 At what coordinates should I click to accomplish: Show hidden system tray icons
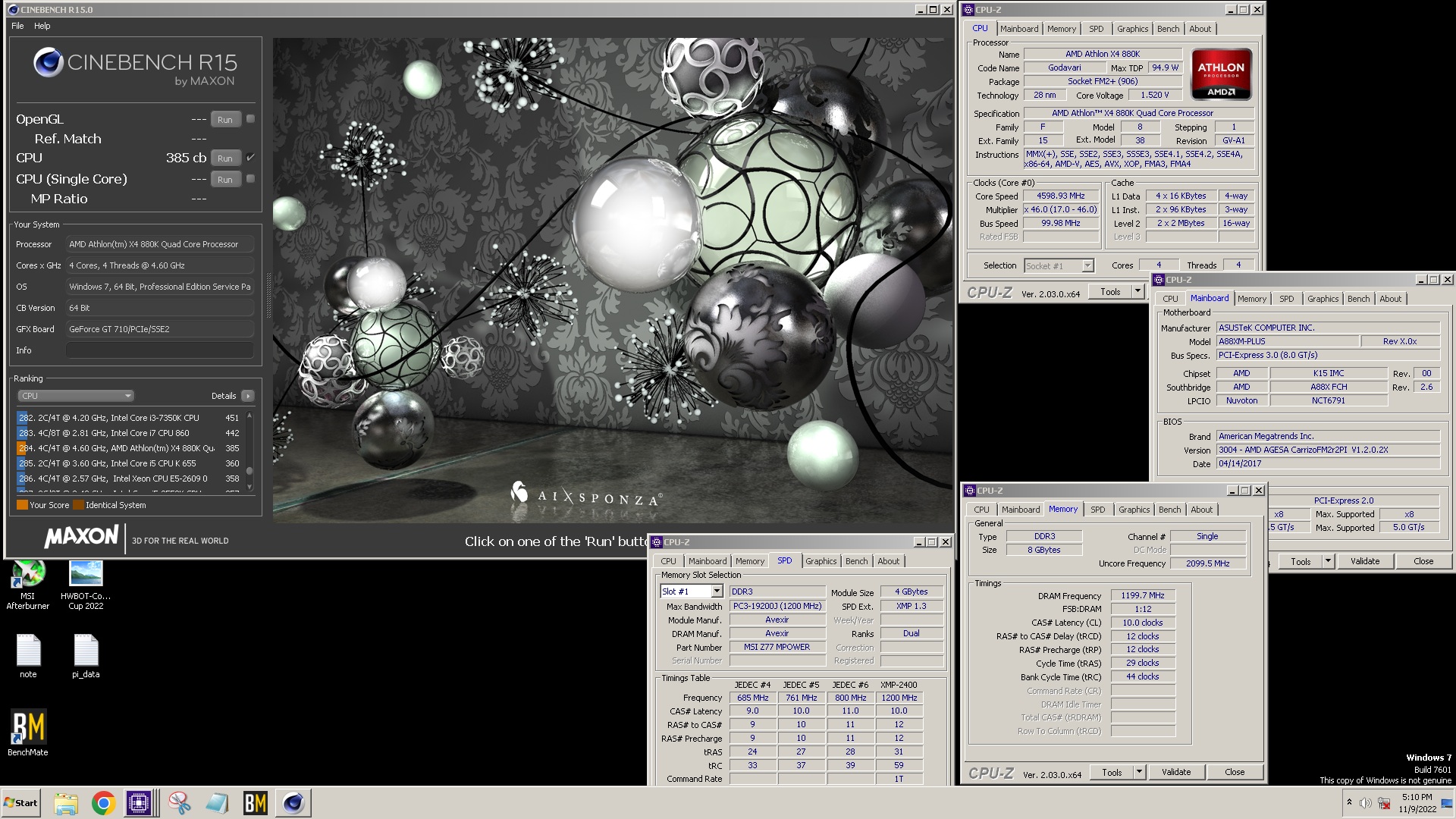click(1349, 802)
